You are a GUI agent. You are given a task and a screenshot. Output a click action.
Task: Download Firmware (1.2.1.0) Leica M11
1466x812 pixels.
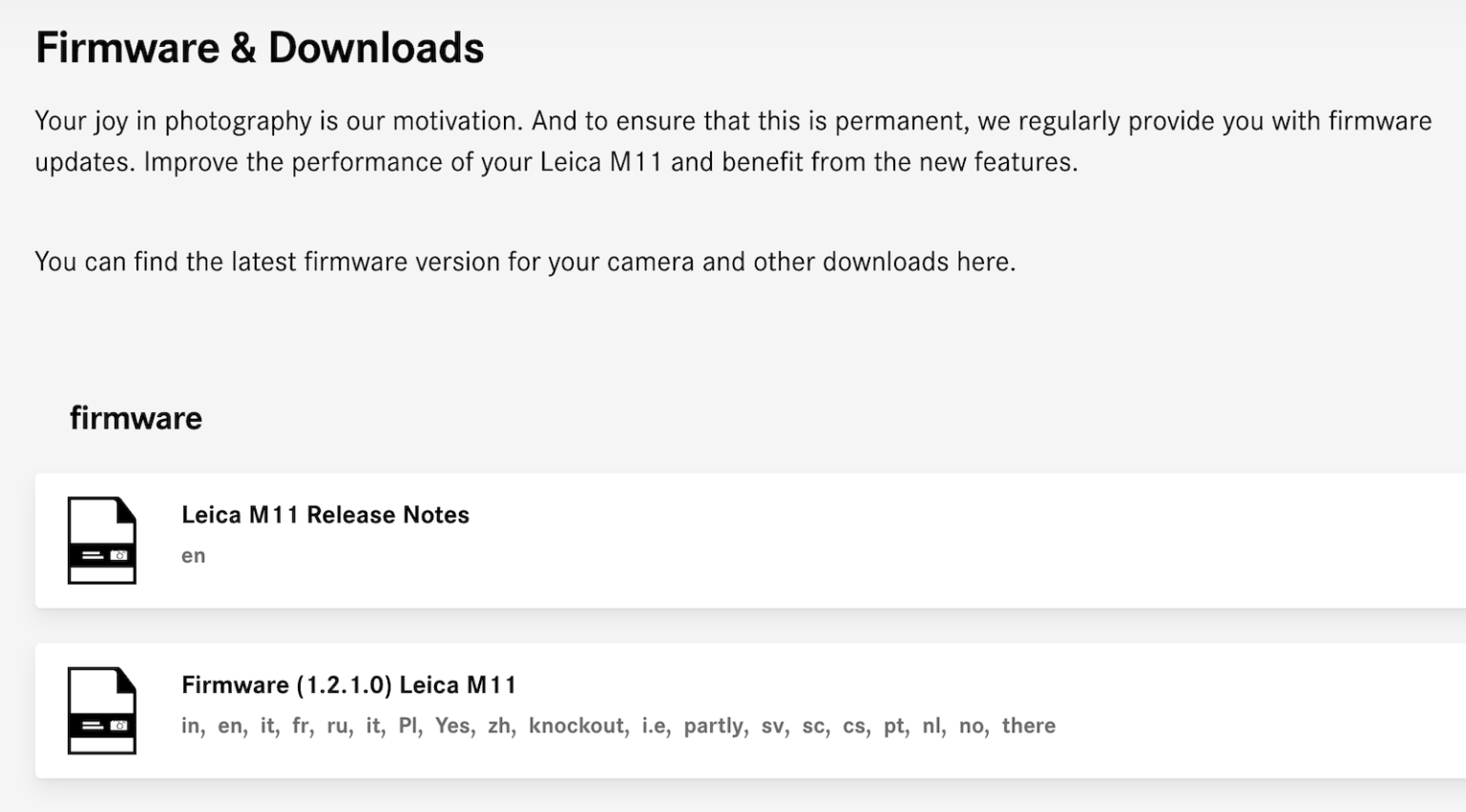click(347, 684)
